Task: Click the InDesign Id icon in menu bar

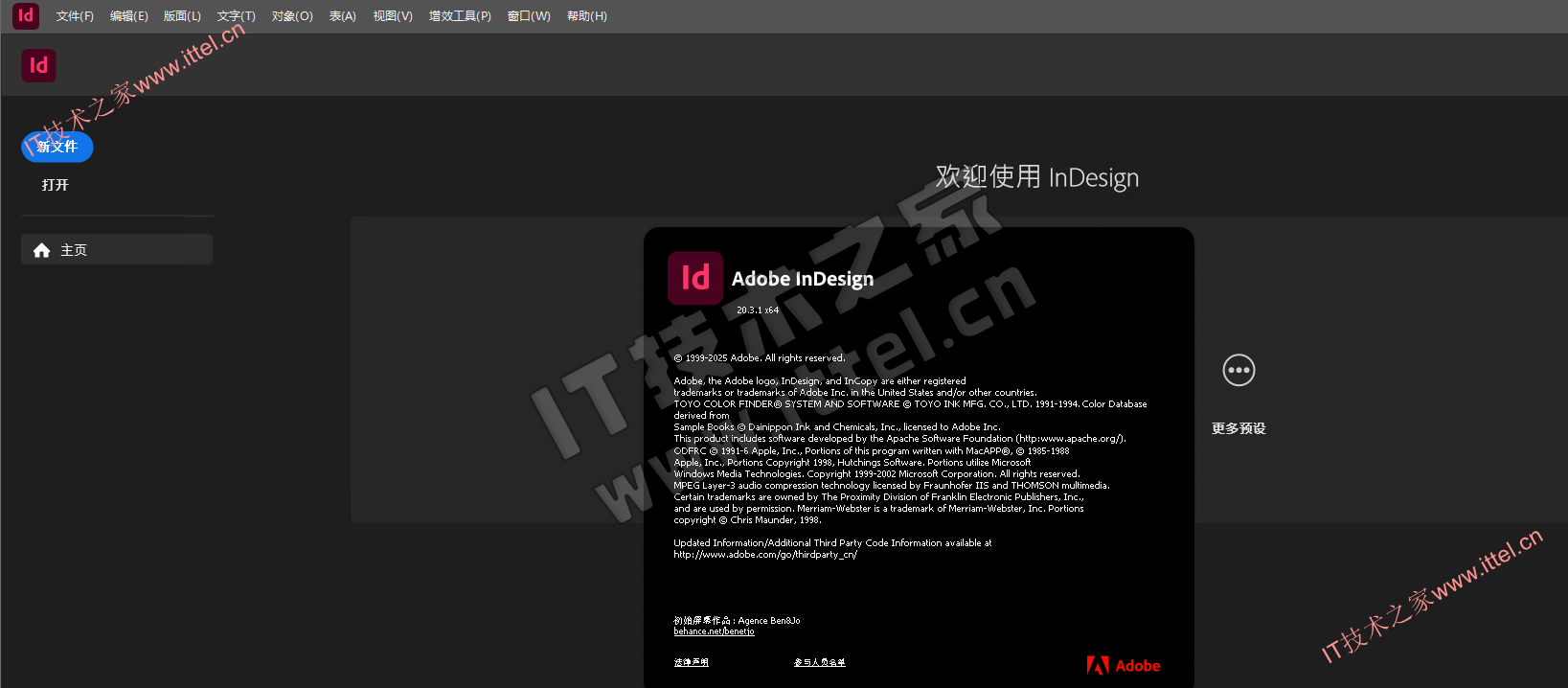Action: 26,15
